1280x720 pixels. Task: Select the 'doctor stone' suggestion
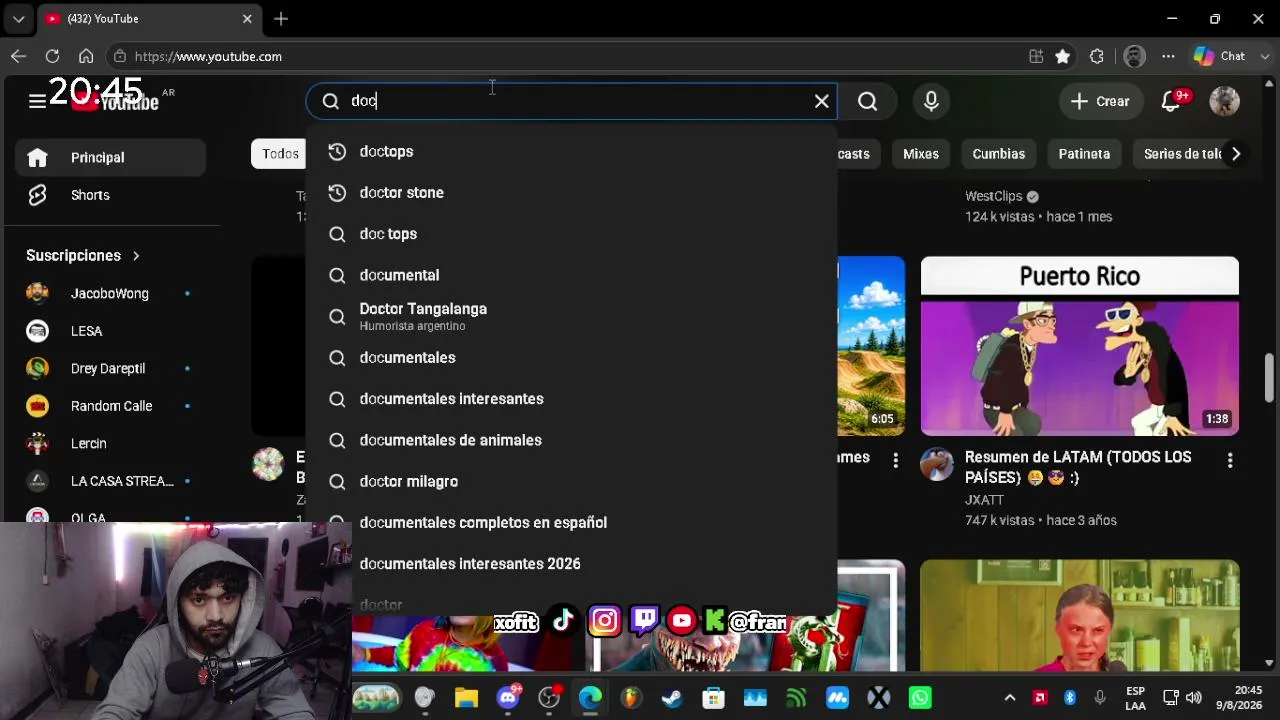point(571,192)
